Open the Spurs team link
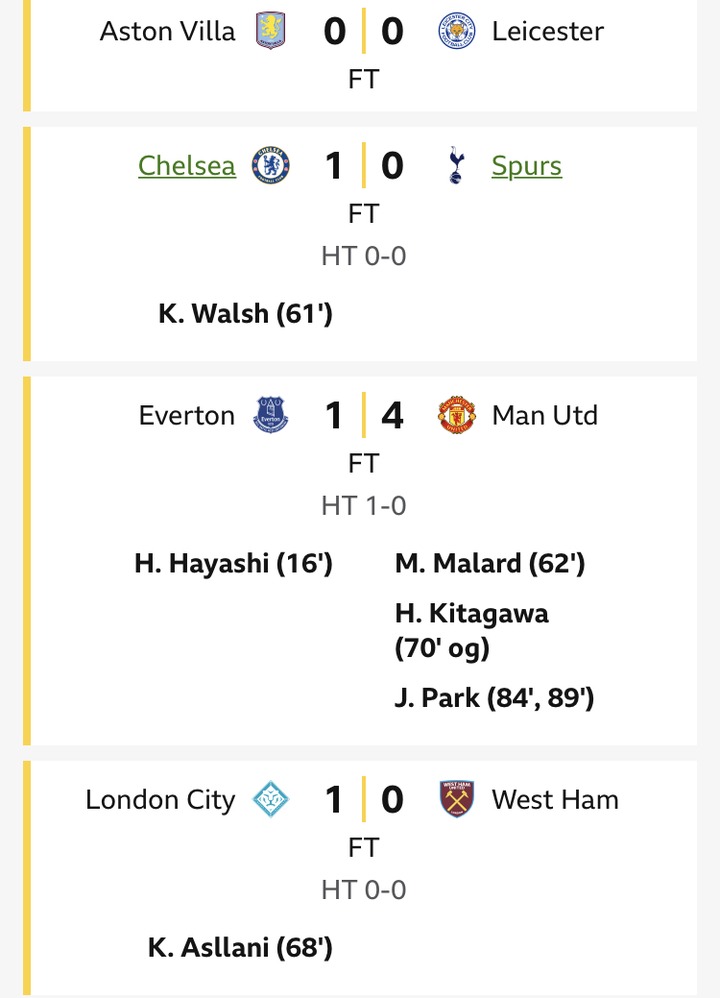Viewport: 720px width, 998px height. (x=527, y=165)
